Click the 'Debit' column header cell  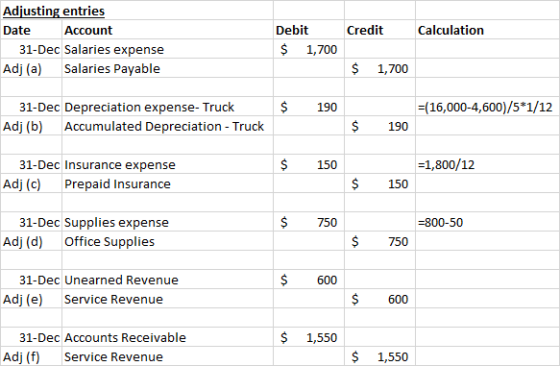click(x=309, y=30)
